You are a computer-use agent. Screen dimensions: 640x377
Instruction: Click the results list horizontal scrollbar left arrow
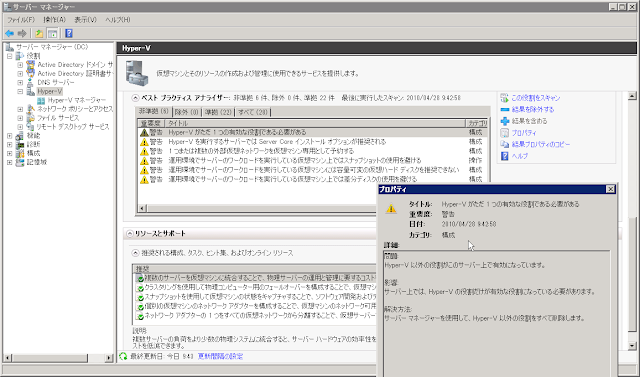click(x=142, y=208)
